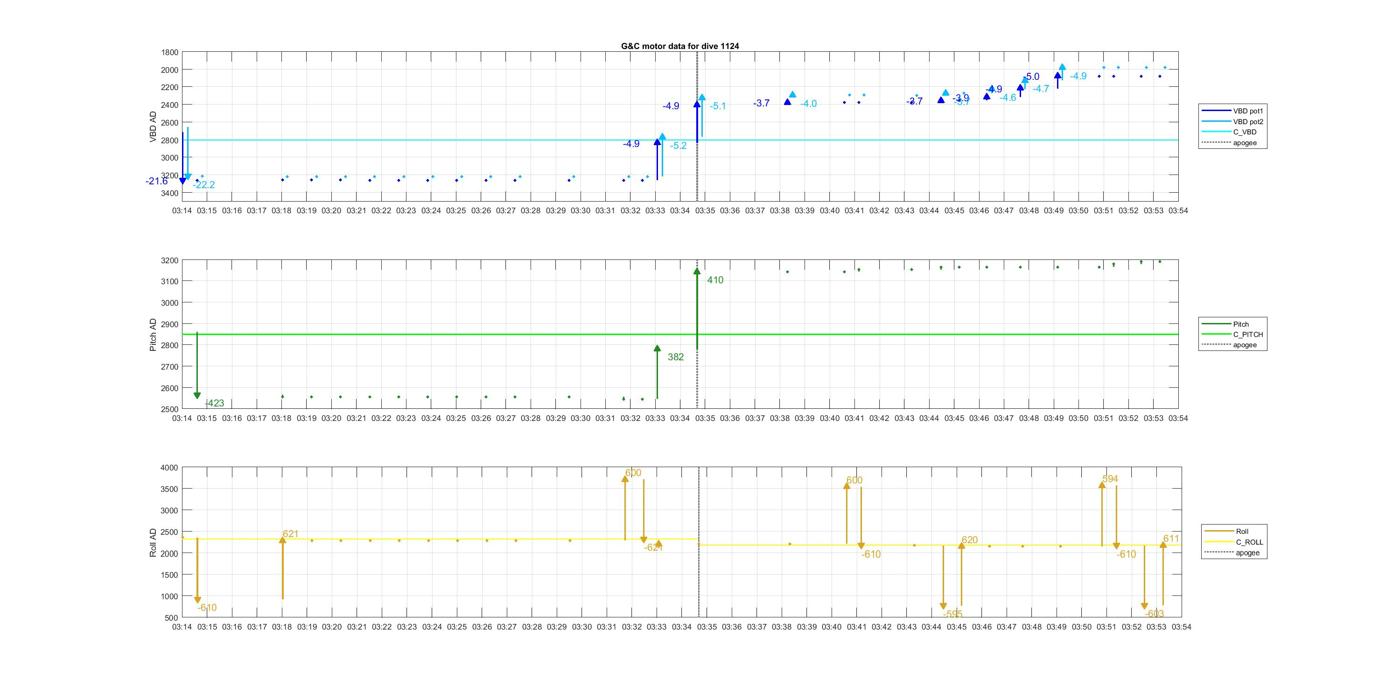Click the dark-blue arrowhead next to '-21.6'
Viewport: 1400px width, 693px height.
(x=182, y=180)
